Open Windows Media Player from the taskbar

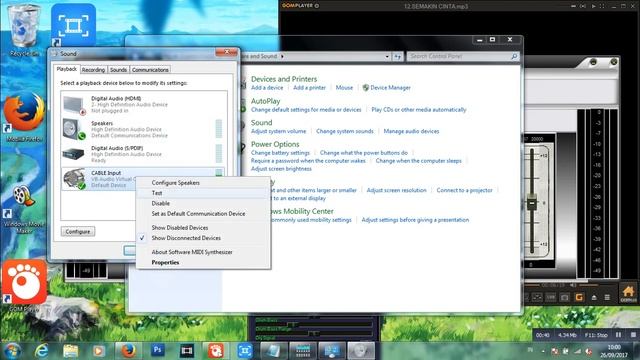click(98, 351)
